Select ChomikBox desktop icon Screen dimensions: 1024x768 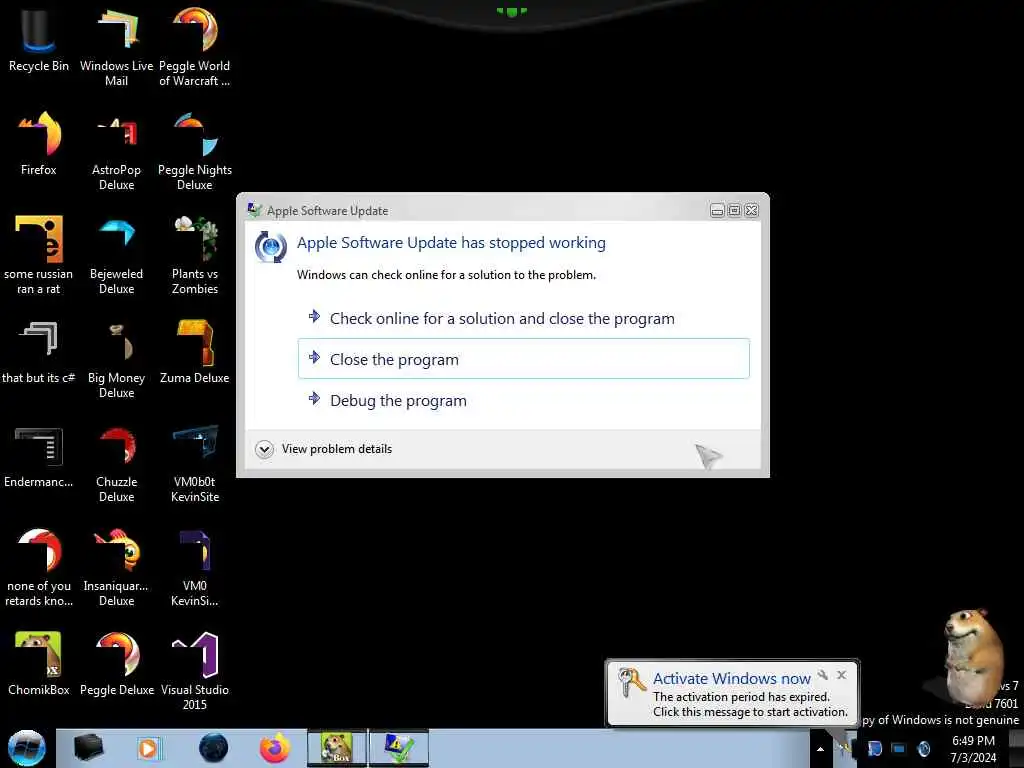pyautogui.click(x=39, y=664)
